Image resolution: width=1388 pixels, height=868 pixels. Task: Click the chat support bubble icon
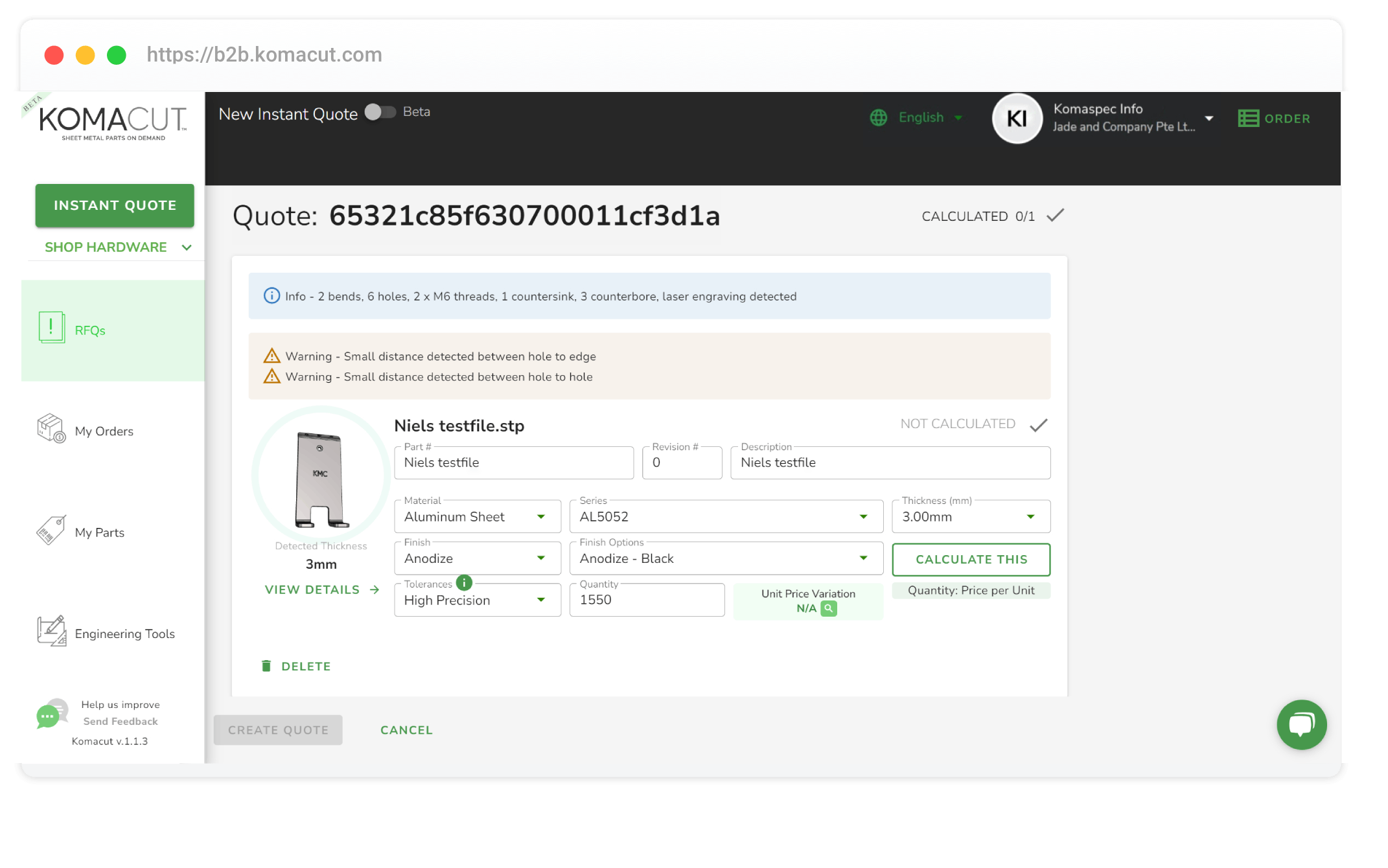point(1301,724)
